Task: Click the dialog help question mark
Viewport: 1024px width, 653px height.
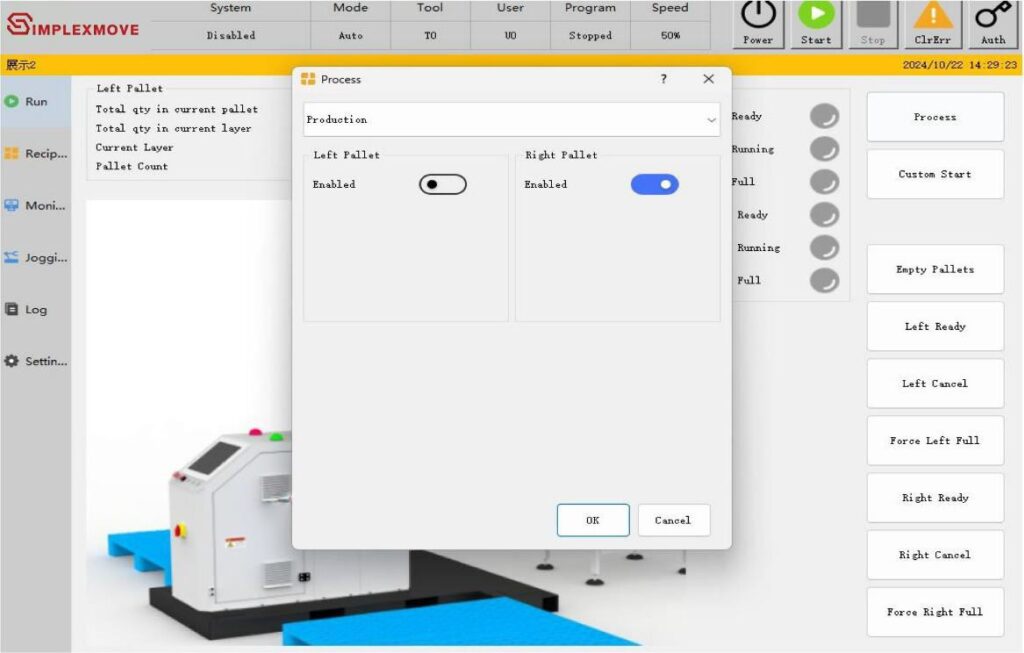Action: tap(663, 79)
